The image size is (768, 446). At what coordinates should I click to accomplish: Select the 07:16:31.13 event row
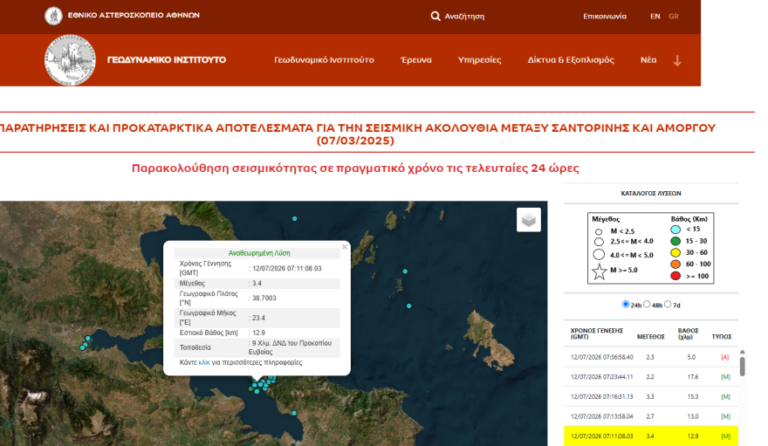[651, 397]
